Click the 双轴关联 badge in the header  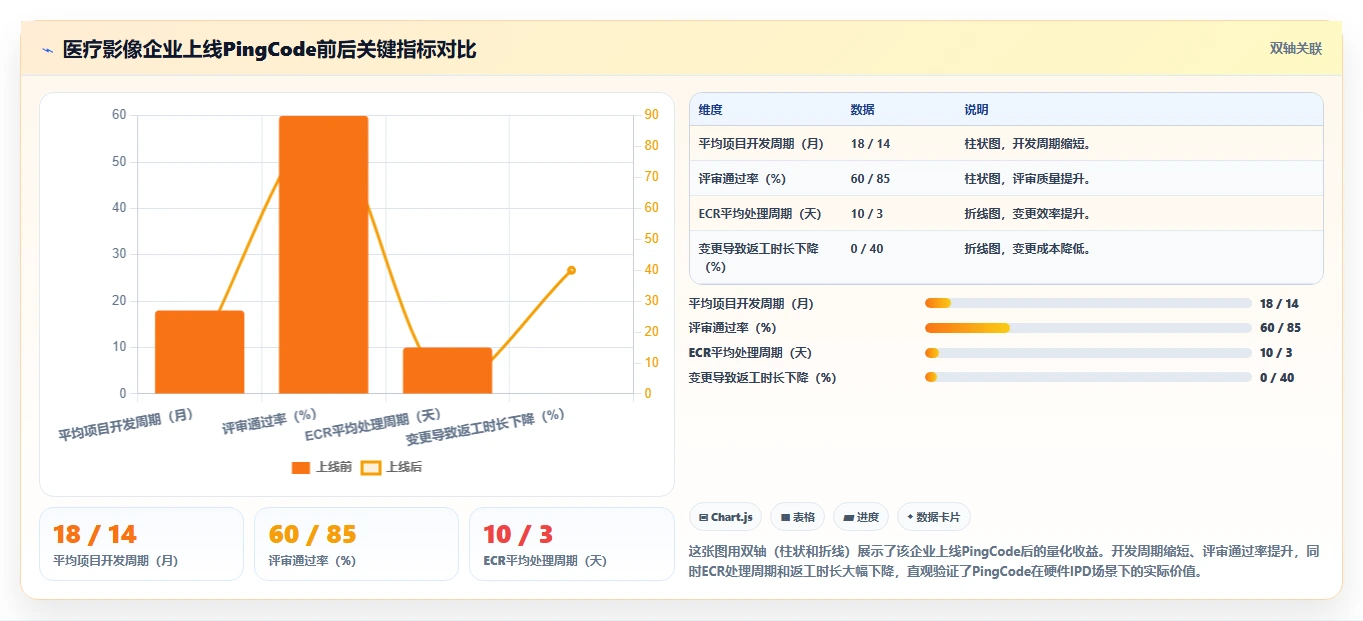(1296, 48)
